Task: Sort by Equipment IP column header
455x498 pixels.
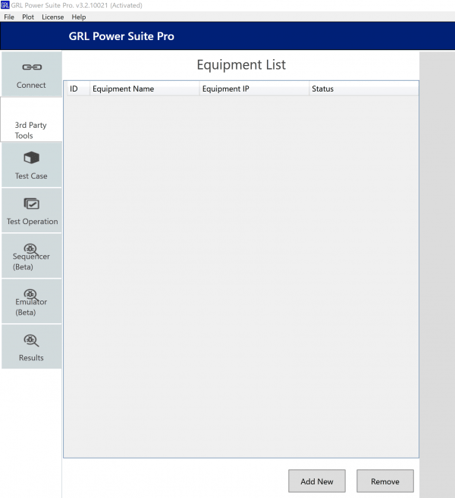Action: pyautogui.click(x=254, y=89)
